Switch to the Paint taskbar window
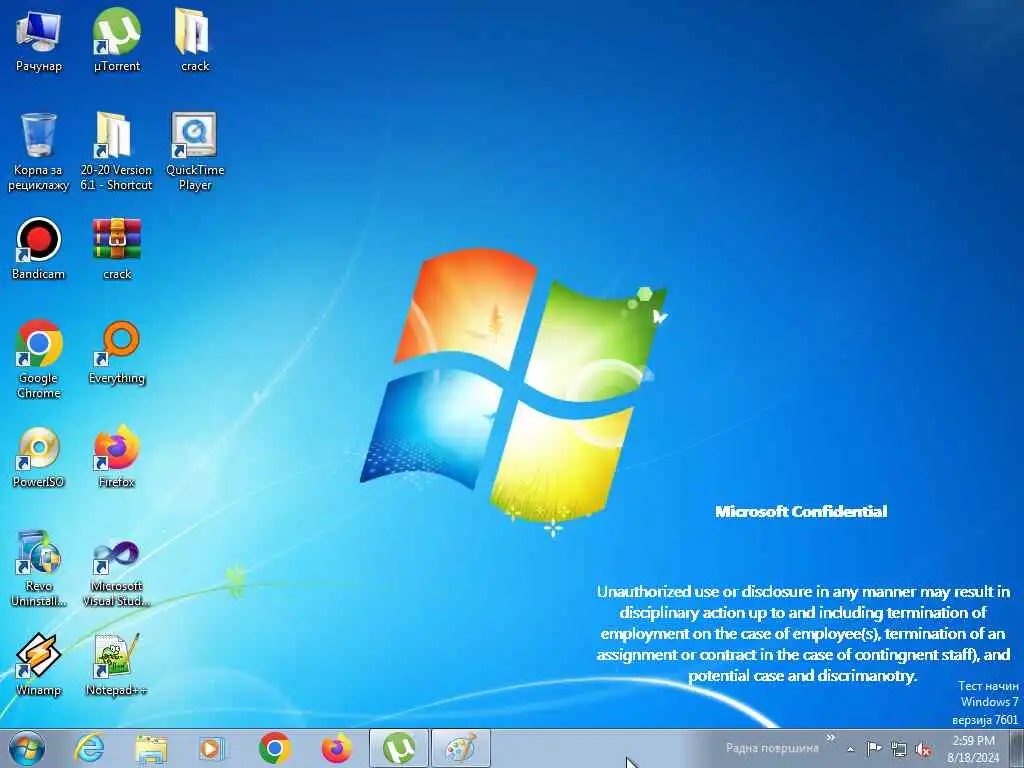The width and height of the screenshot is (1024, 768). coord(461,748)
